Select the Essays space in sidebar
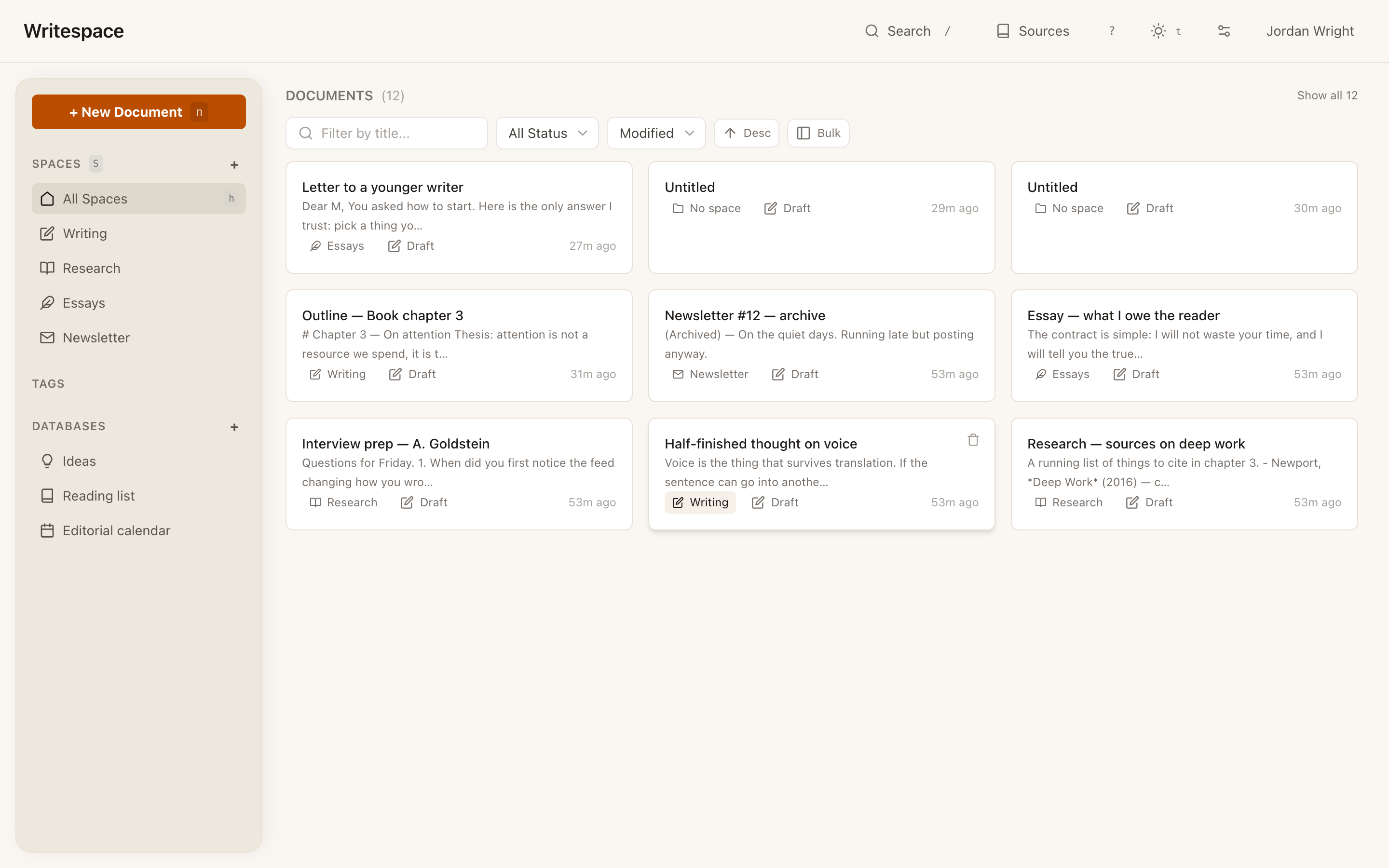Viewport: 1389px width, 868px height. 83,302
